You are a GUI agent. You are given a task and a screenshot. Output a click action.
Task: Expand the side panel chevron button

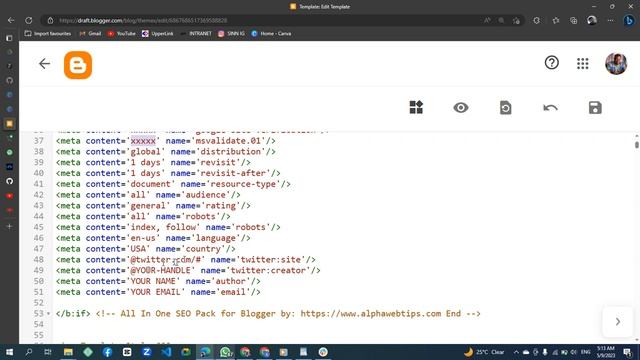click(618, 322)
